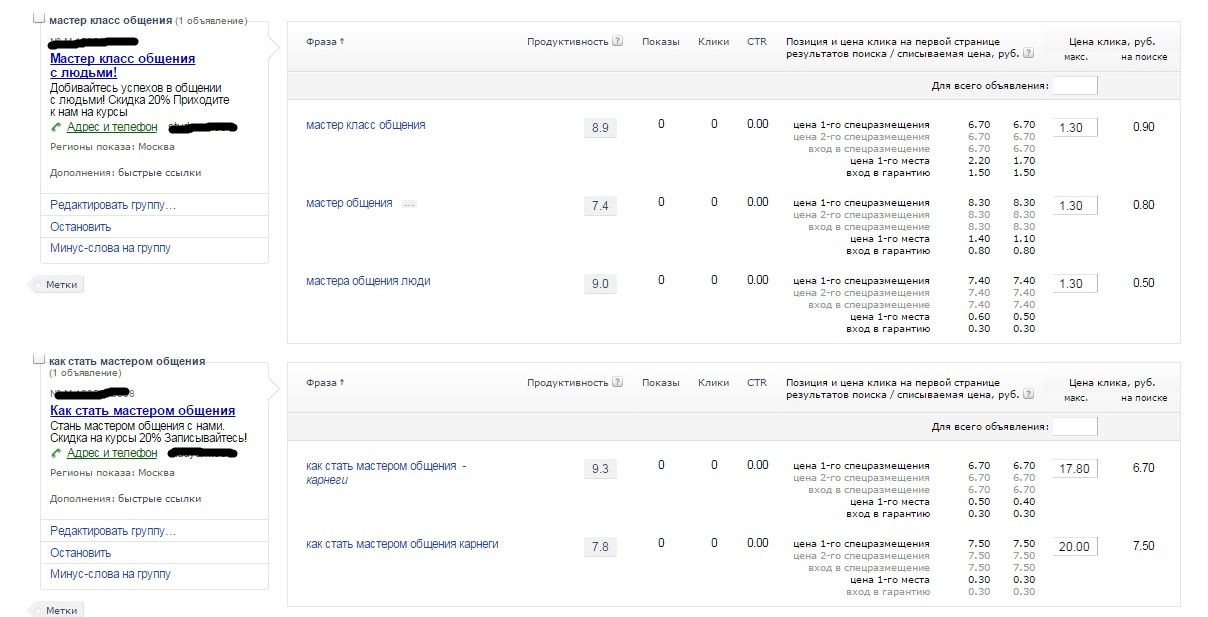Click the ellipsis icon next to 'мастер общения'
Screen dimensions: 1208x617
(408, 204)
